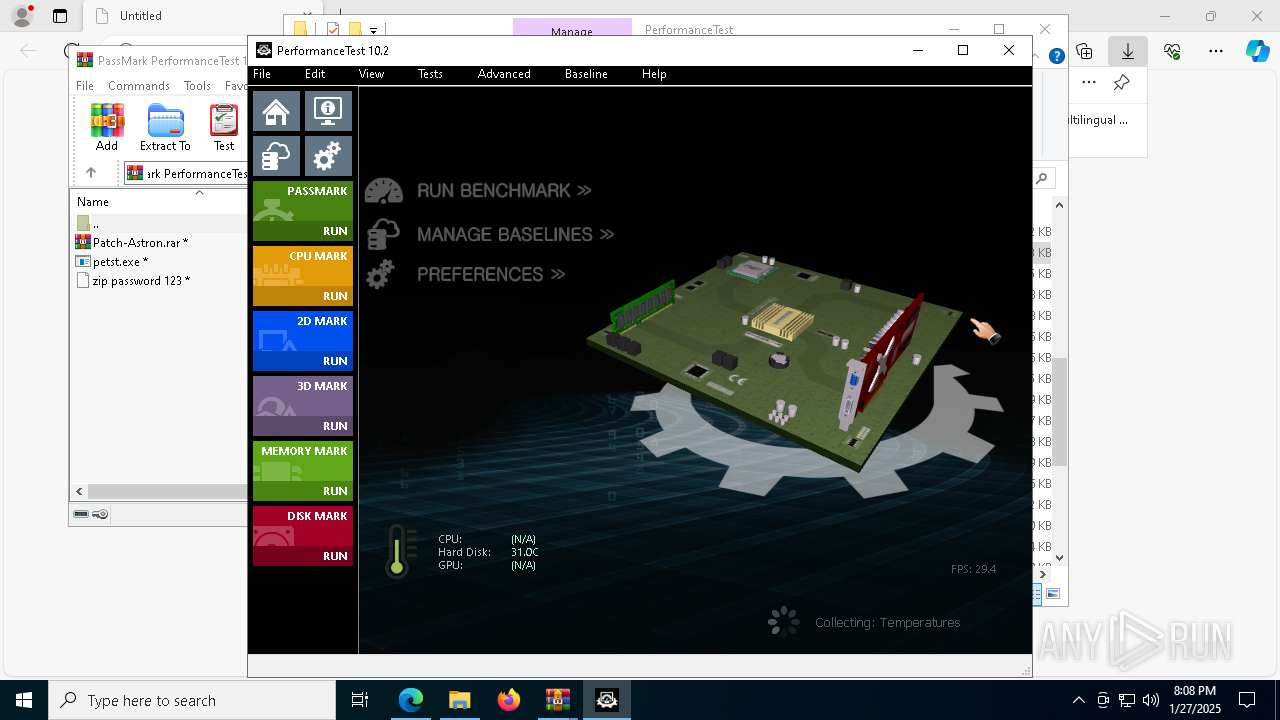Open the Preferences gears icon in sidebar
This screenshot has height=720, width=1280.
coord(328,156)
